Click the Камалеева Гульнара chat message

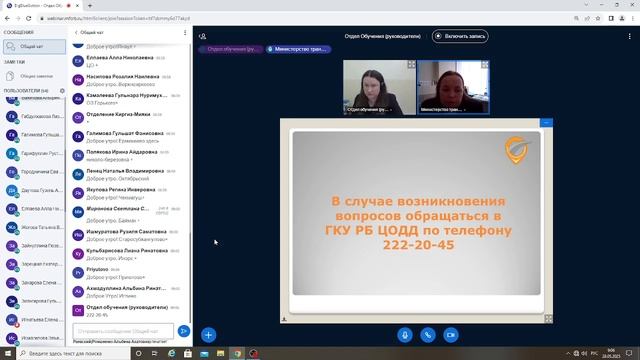point(129,99)
